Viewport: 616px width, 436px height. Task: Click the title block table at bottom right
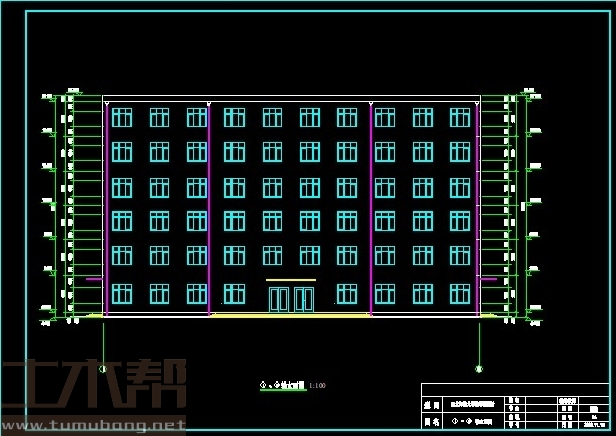516,405
